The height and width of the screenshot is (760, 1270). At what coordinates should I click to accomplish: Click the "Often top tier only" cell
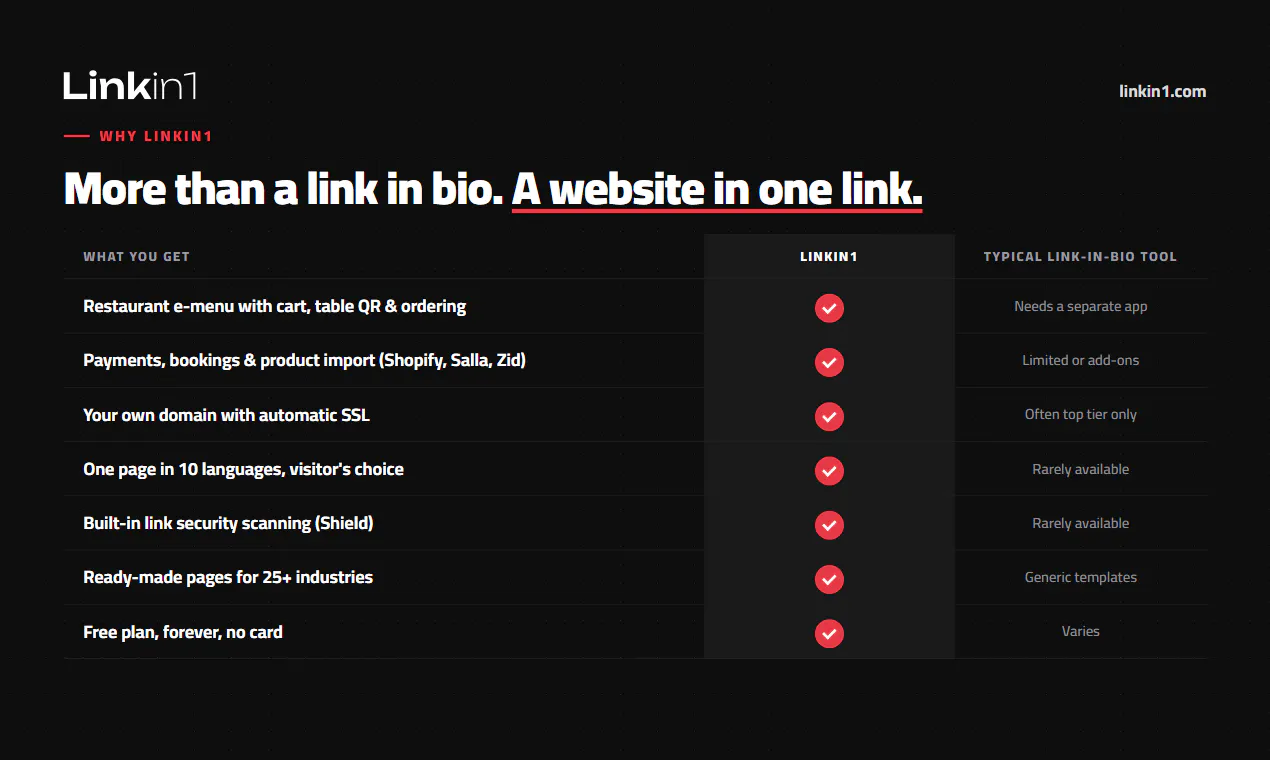tap(1081, 414)
